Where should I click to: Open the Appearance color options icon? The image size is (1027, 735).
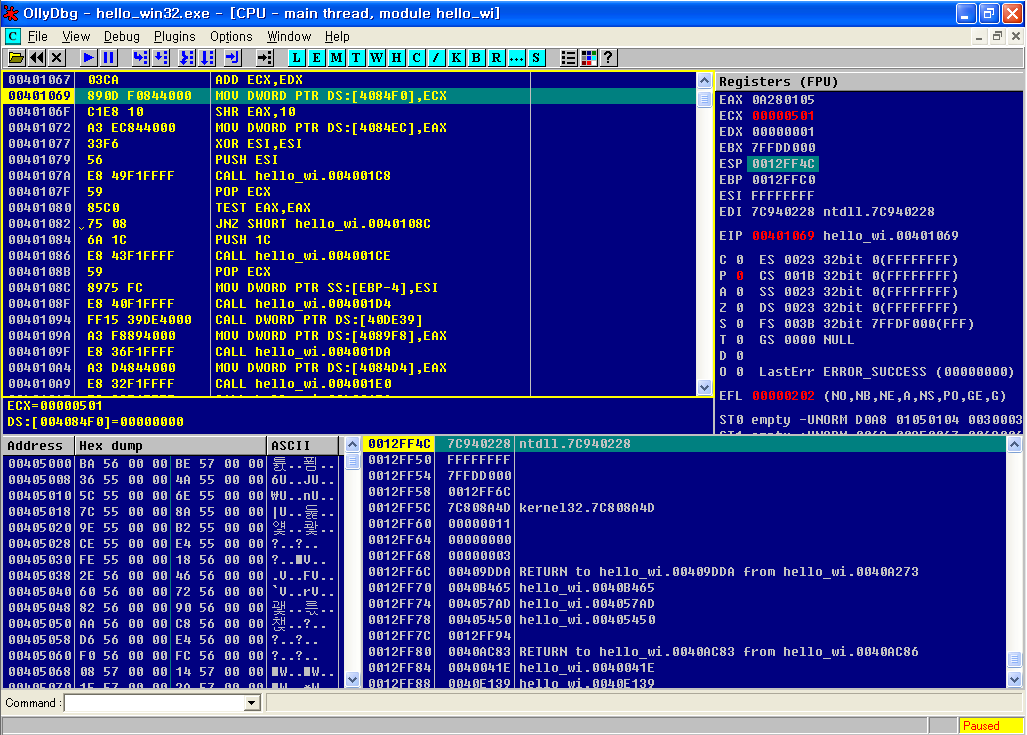[588, 58]
